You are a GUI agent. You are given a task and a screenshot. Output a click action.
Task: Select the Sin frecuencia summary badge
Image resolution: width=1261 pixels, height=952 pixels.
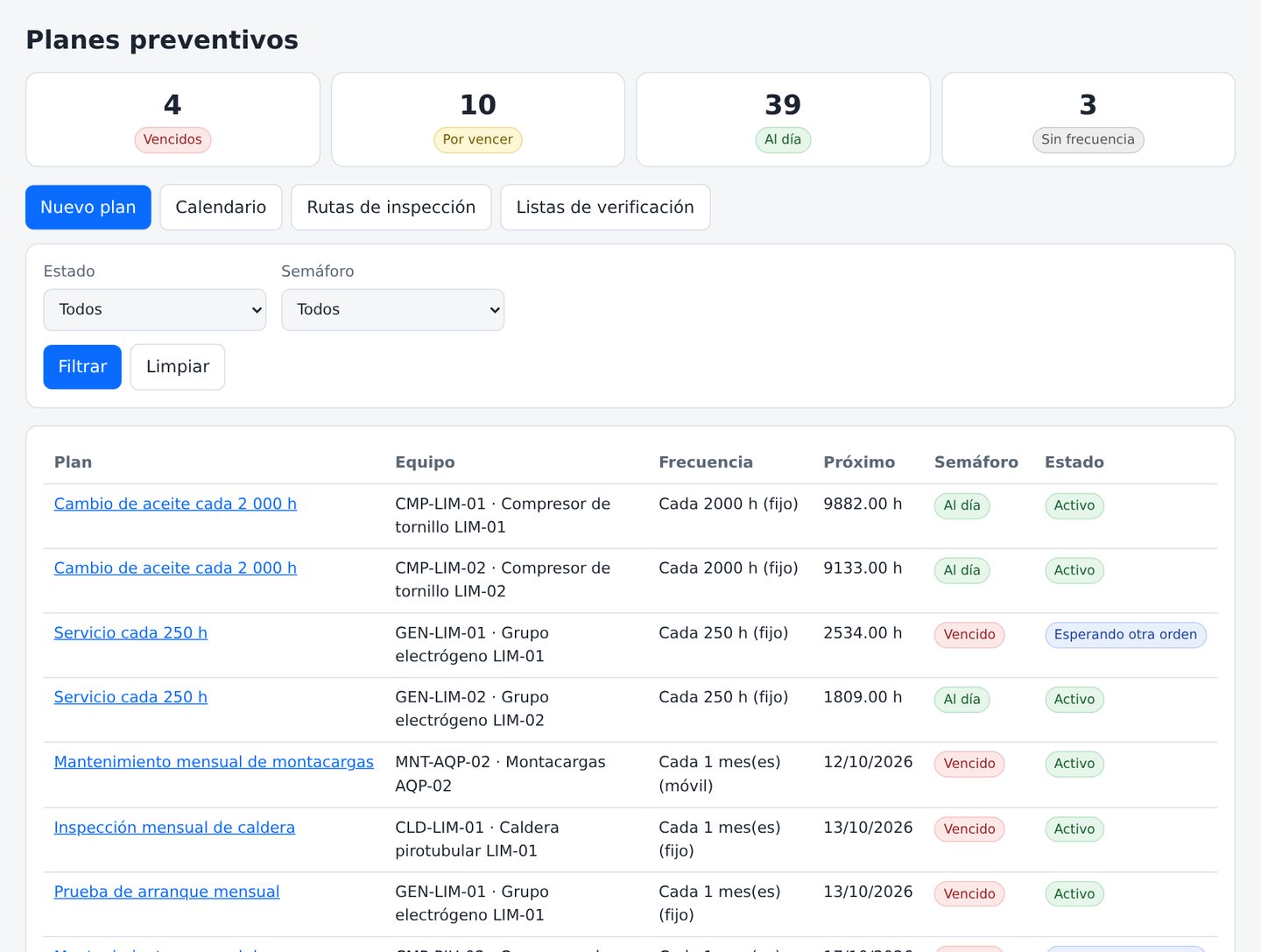click(1088, 140)
